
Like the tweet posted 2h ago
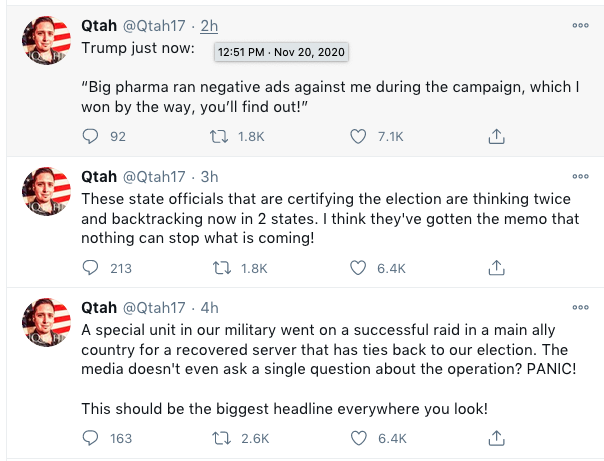359,136
